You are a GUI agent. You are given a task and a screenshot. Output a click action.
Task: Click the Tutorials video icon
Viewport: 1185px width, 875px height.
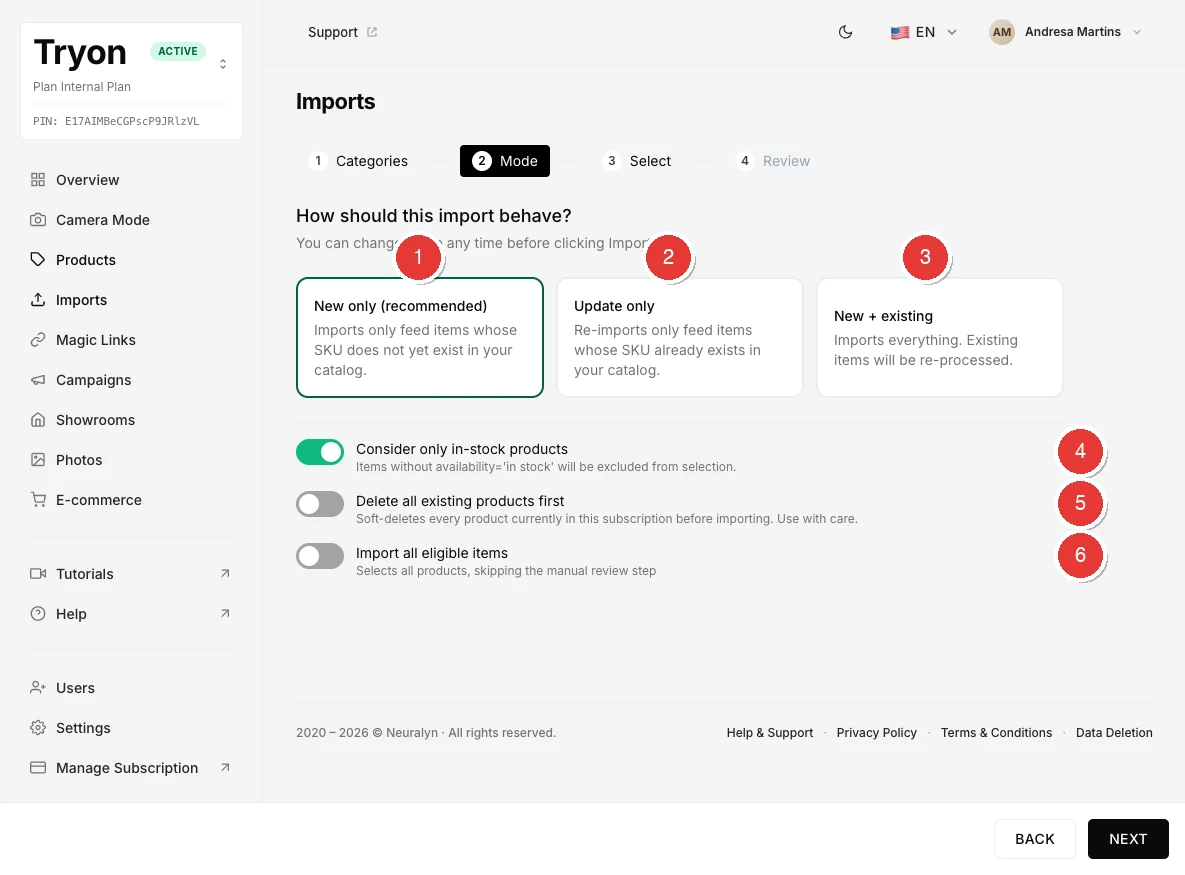[38, 574]
